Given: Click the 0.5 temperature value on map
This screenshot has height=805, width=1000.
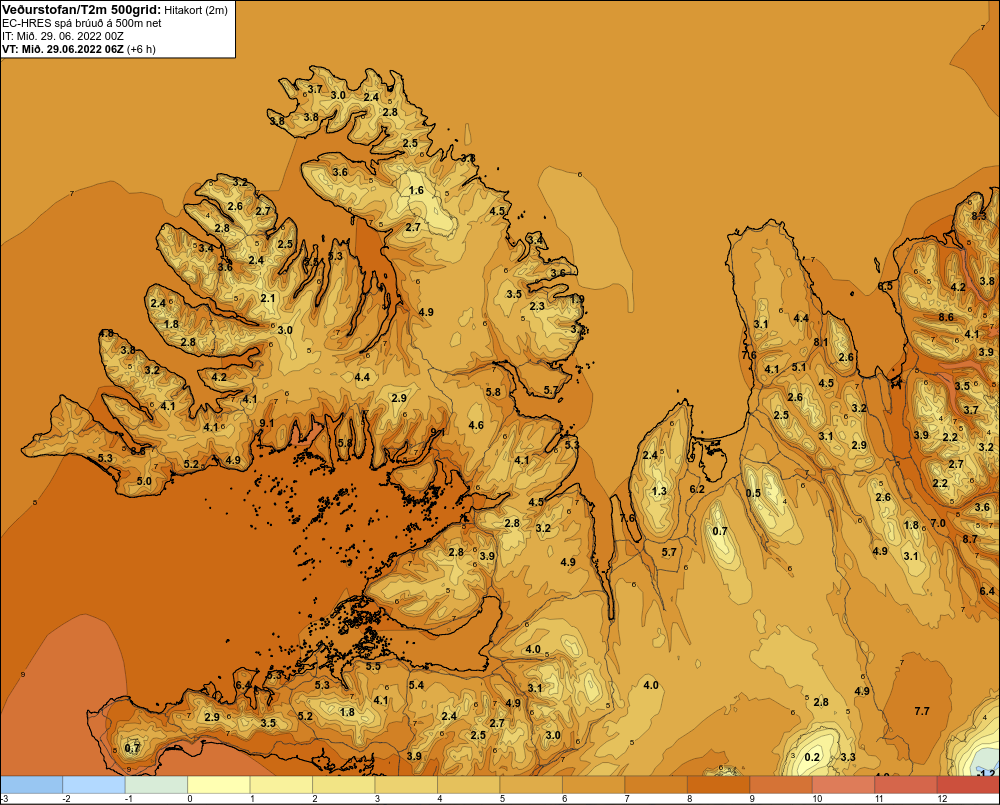Looking at the screenshot, I should point(753,493).
